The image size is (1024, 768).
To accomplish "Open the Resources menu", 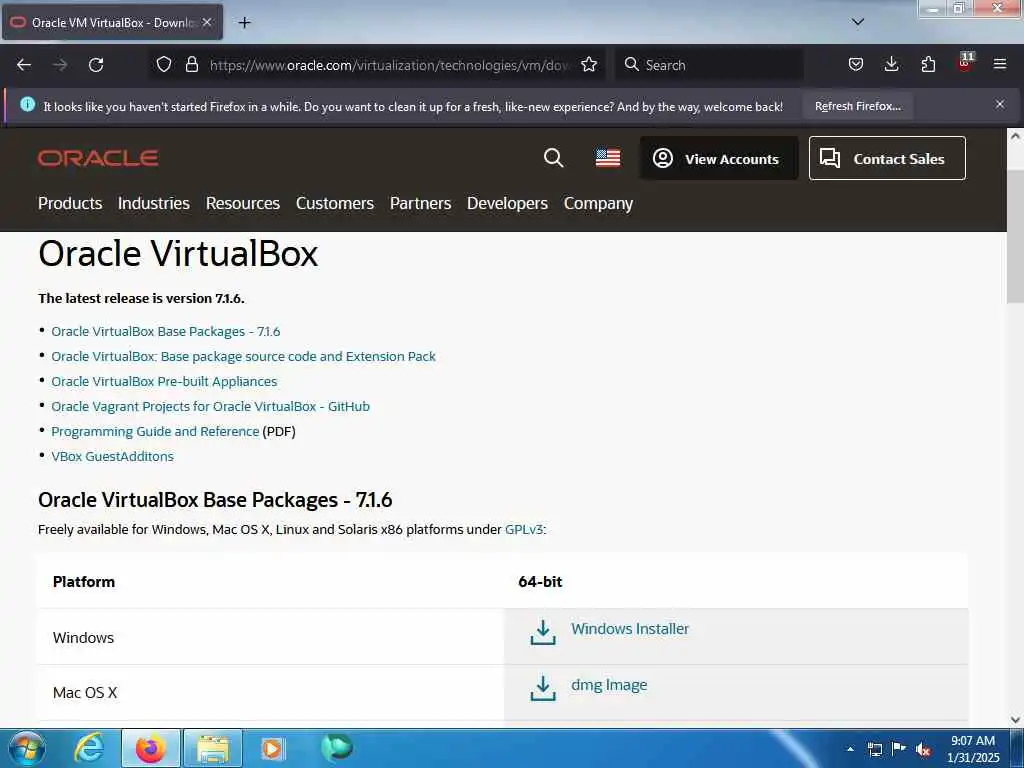I will (243, 204).
